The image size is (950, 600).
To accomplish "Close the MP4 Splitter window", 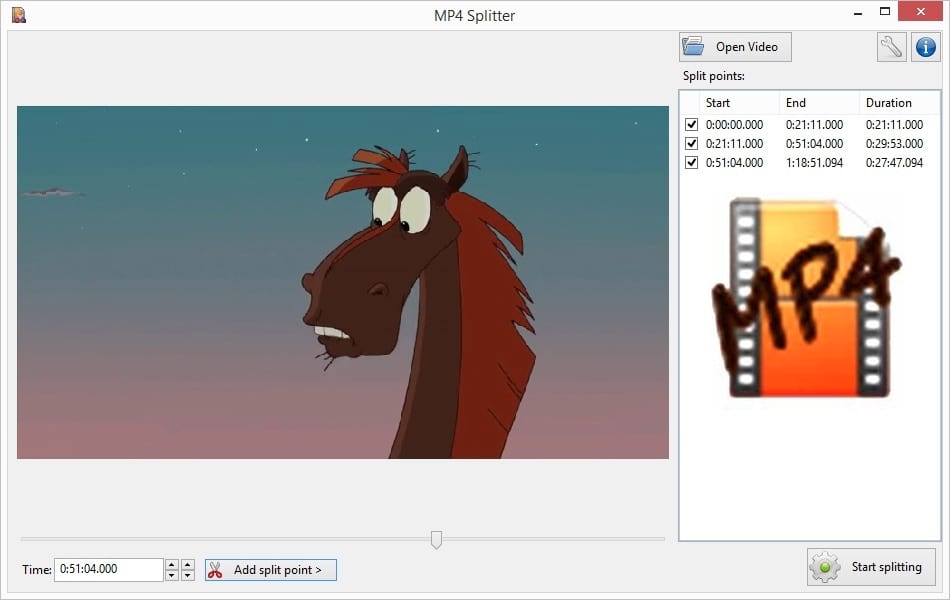I will (920, 12).
